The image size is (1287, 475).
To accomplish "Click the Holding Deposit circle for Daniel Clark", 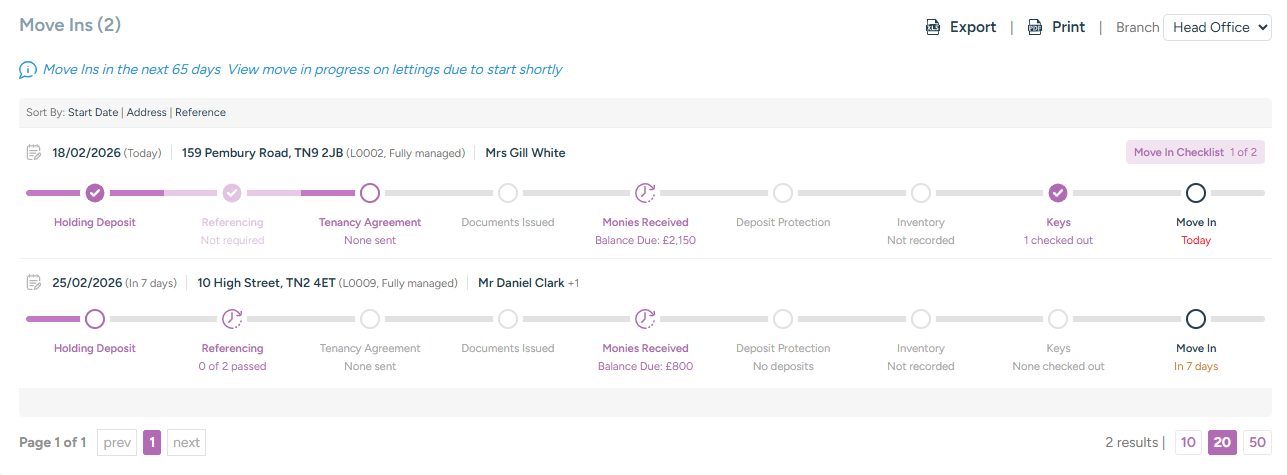I will (95, 319).
